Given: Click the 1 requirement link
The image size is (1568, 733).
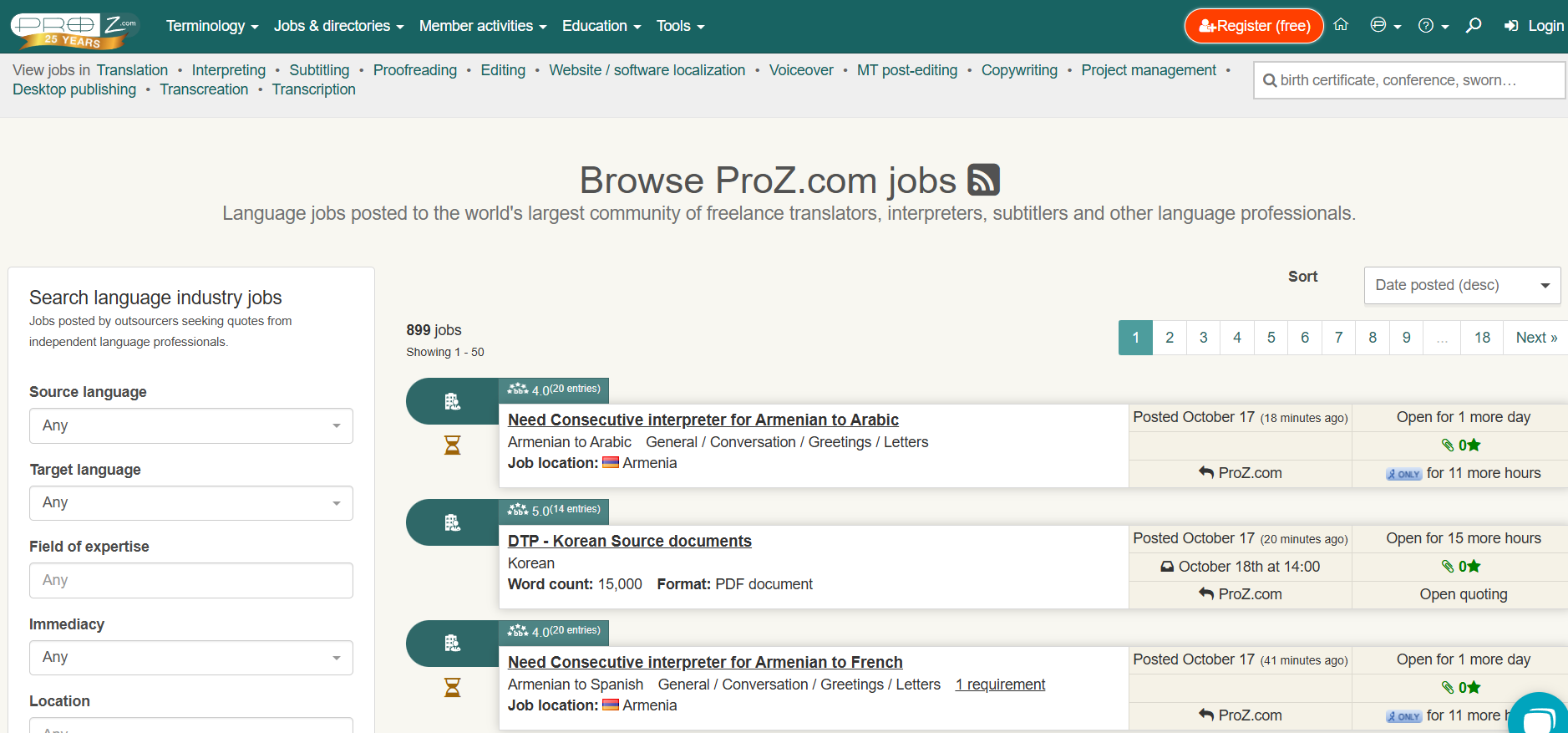Looking at the screenshot, I should point(1000,685).
